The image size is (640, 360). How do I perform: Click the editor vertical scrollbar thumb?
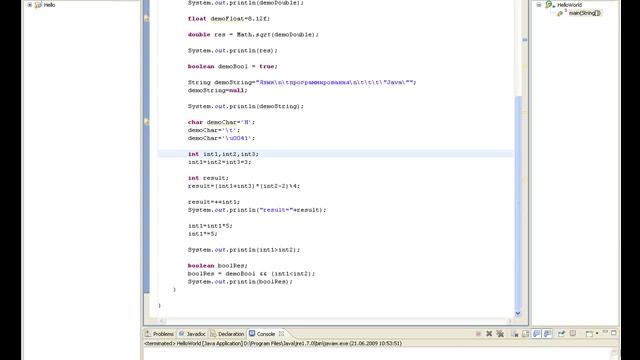tap(518, 202)
